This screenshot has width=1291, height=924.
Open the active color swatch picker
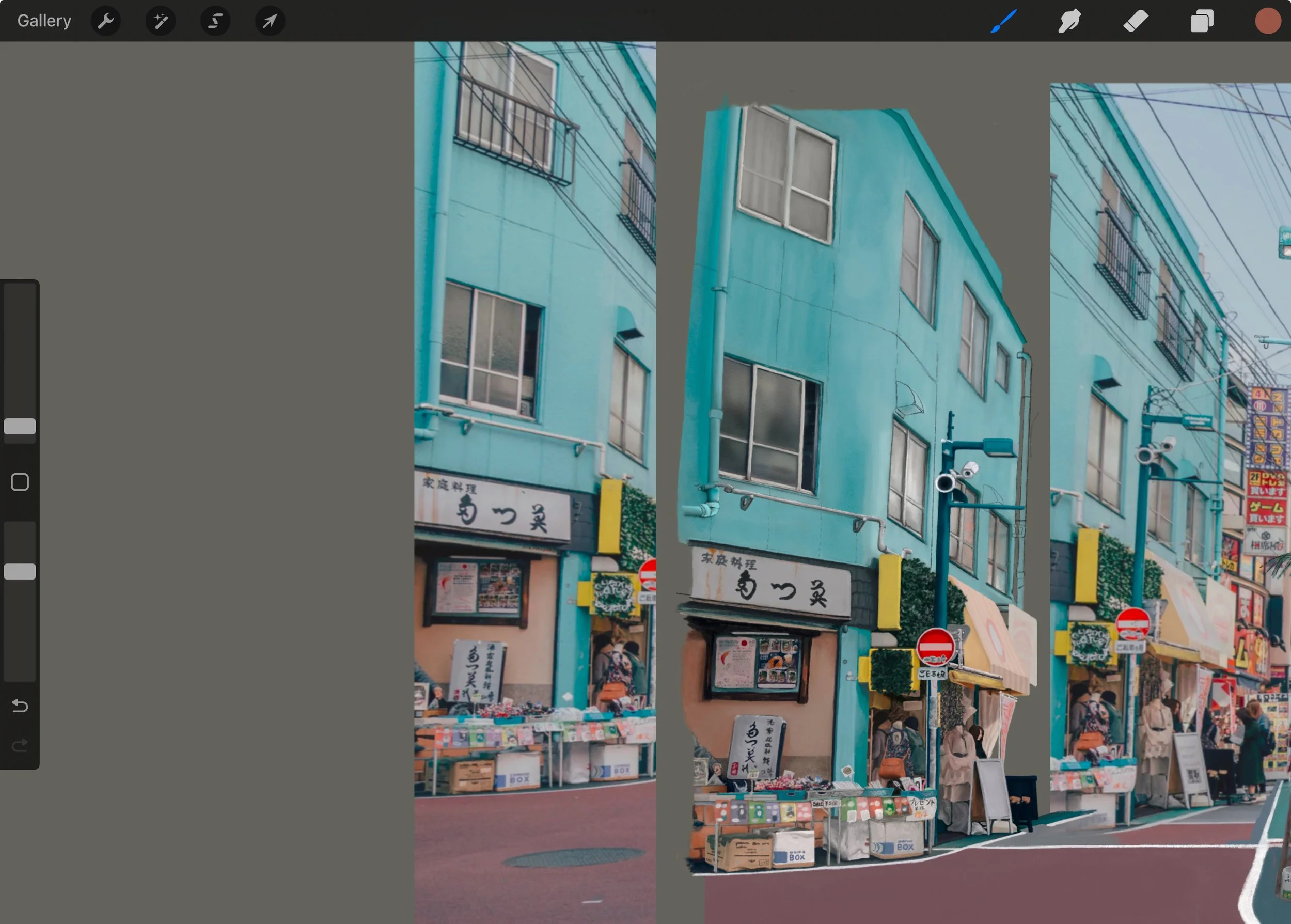pyautogui.click(x=1268, y=21)
